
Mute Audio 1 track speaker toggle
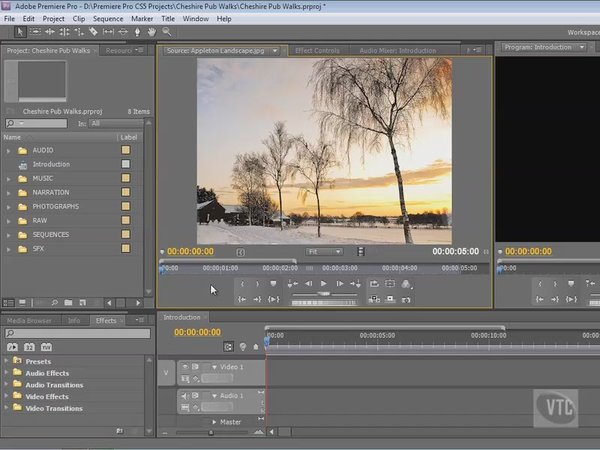(x=184, y=396)
